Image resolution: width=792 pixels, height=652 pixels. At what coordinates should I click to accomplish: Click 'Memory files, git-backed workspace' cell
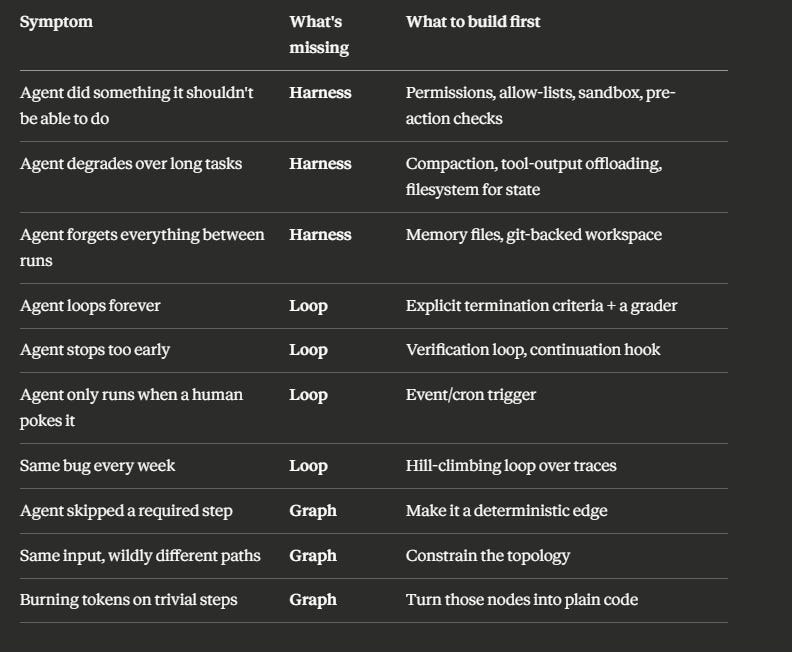tap(534, 235)
